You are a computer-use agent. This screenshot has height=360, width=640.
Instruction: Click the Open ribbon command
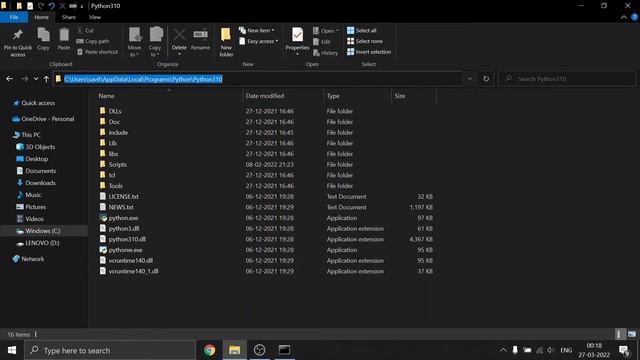[x=326, y=31]
